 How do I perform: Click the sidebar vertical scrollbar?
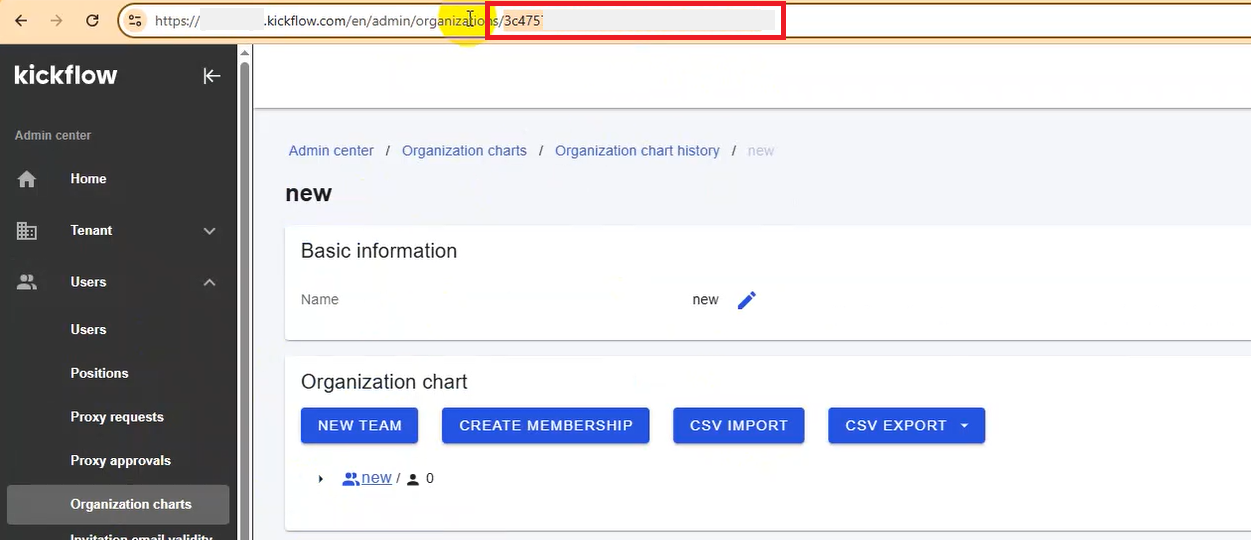(245, 300)
